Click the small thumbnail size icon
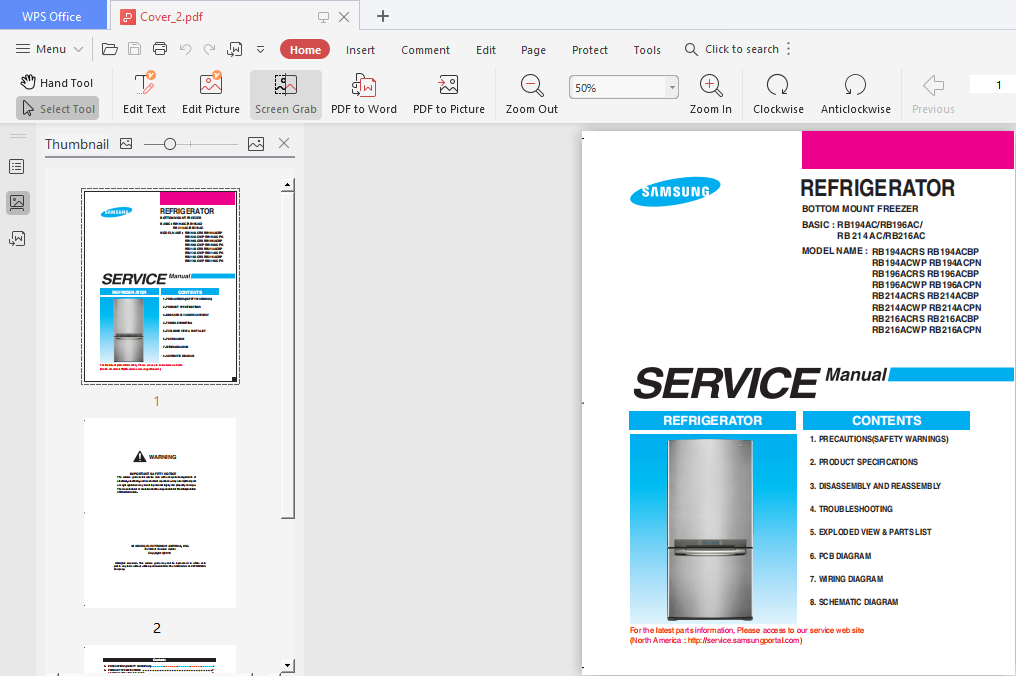 tap(126, 144)
